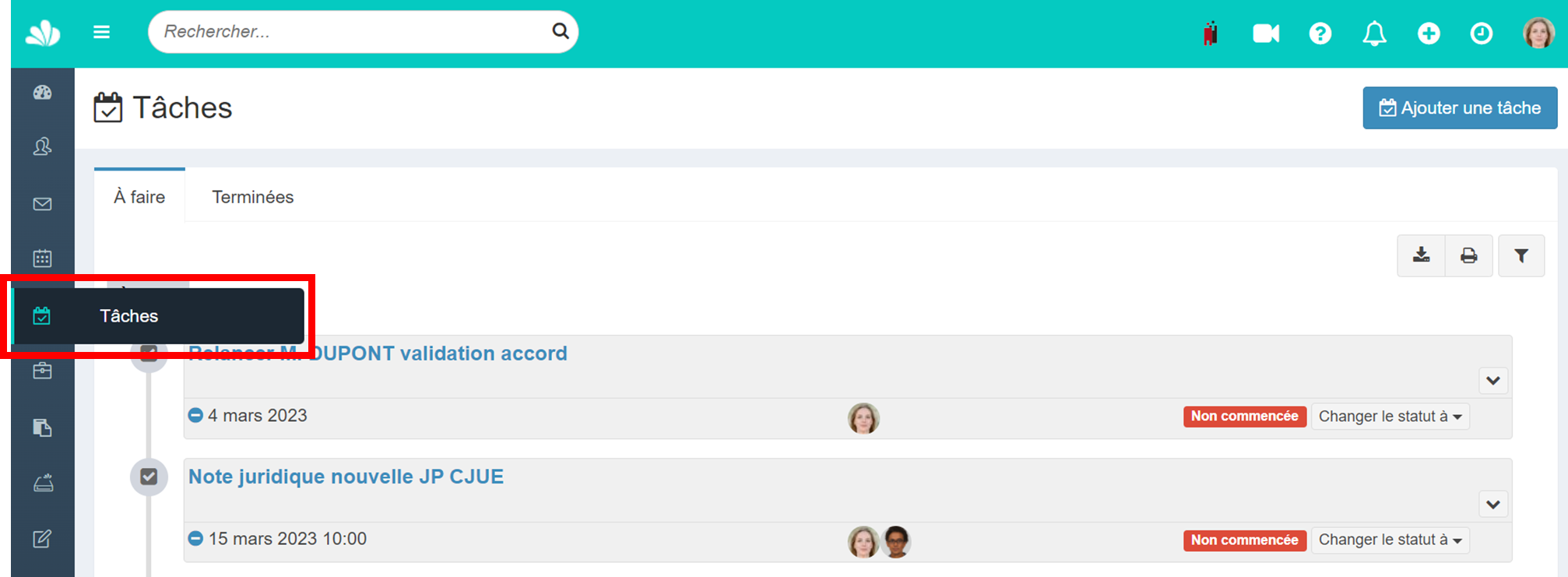The image size is (1568, 577).
Task: Open Changer le statut dropdown for 4 mars task
Action: point(1390,417)
